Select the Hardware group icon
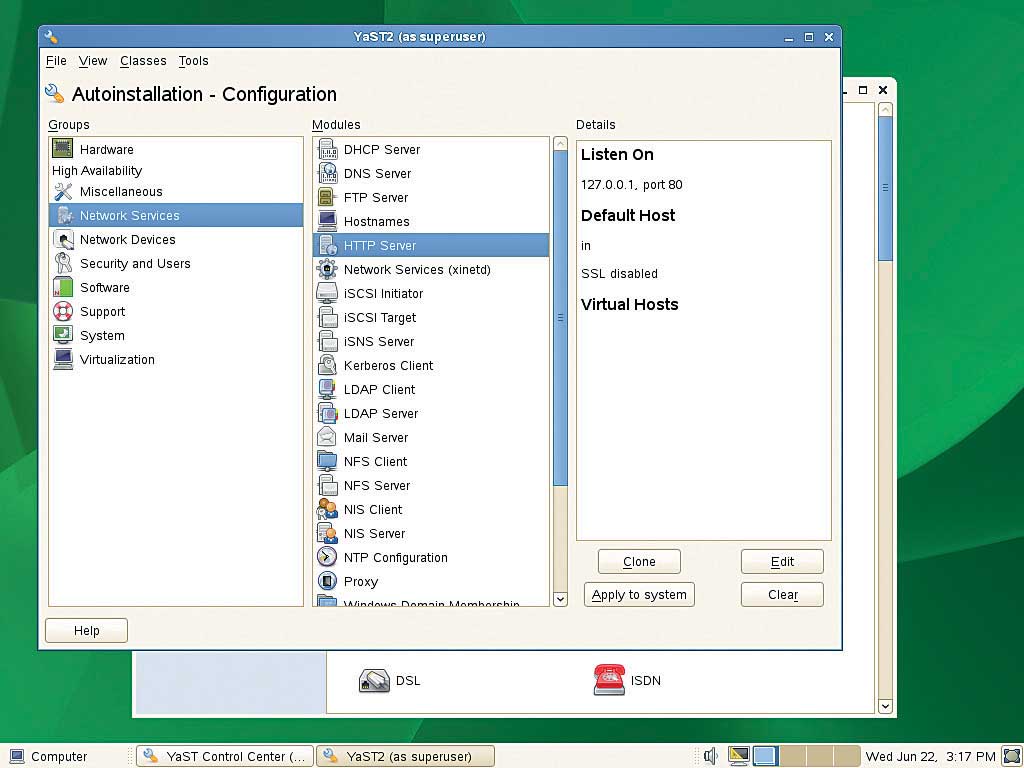Screen dimensions: 1024x768 (63, 149)
